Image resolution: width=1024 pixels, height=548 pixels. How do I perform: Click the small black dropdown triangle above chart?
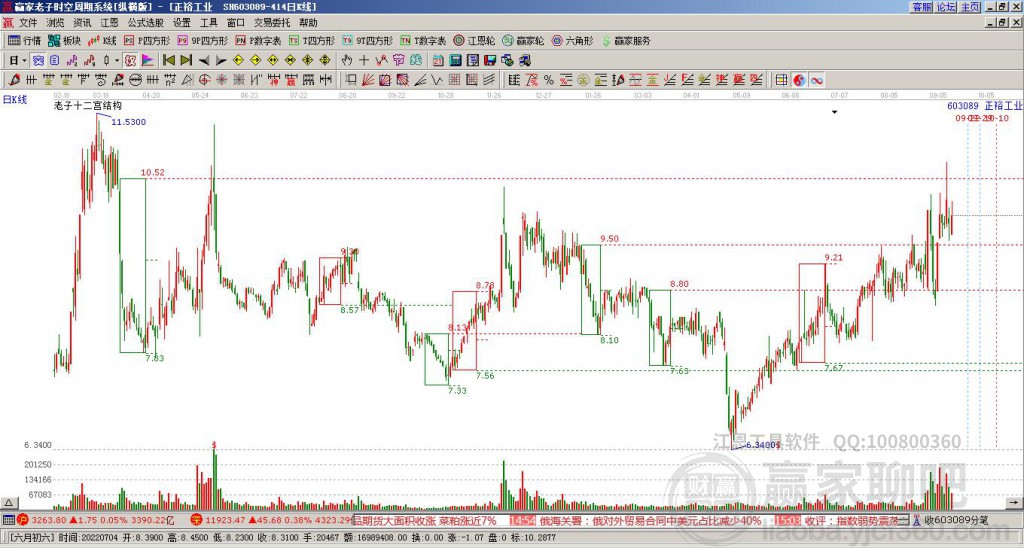pyautogui.click(x=834, y=112)
